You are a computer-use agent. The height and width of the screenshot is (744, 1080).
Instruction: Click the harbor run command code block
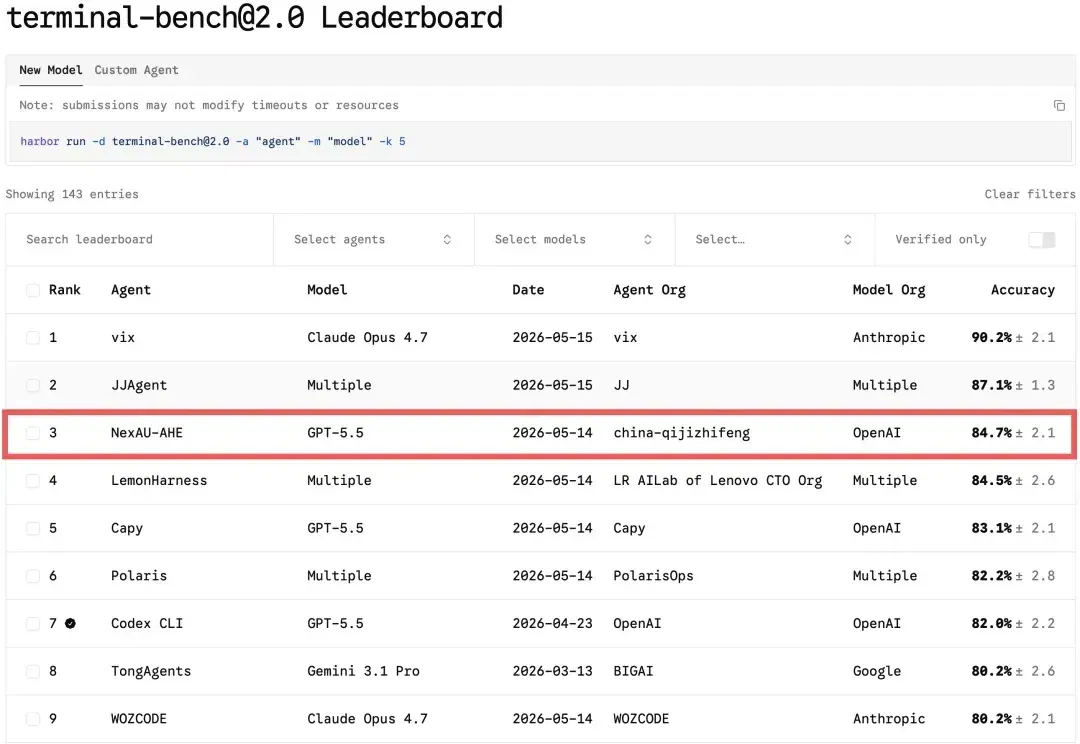(540, 141)
